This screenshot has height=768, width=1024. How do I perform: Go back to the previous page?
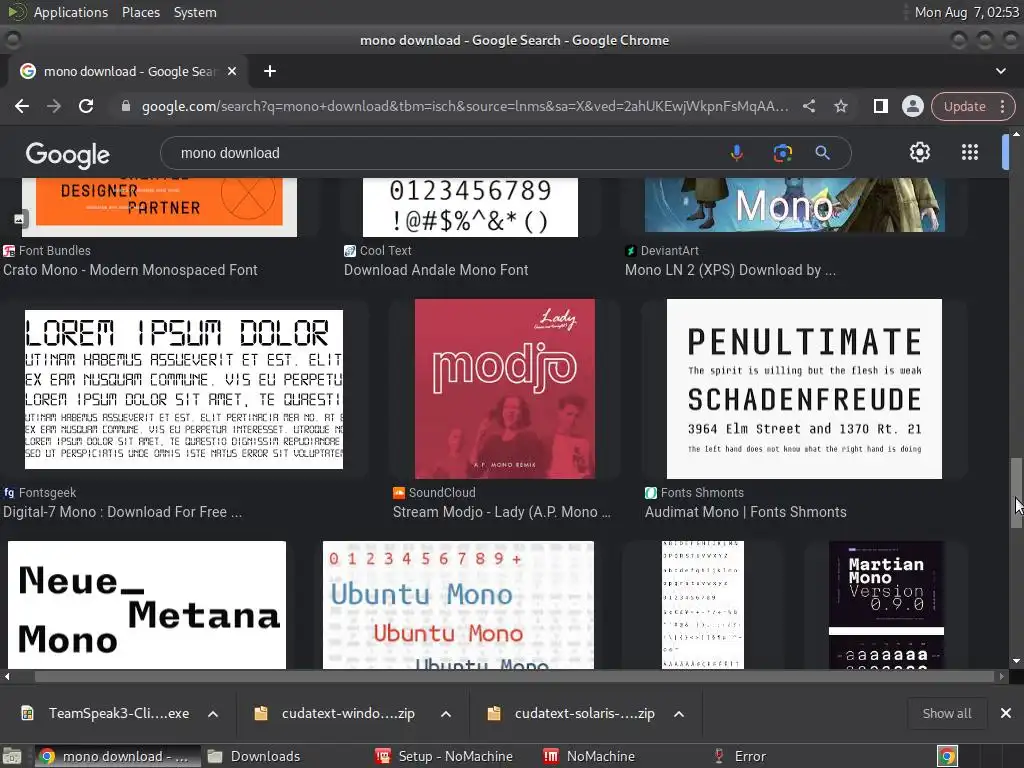(x=22, y=106)
